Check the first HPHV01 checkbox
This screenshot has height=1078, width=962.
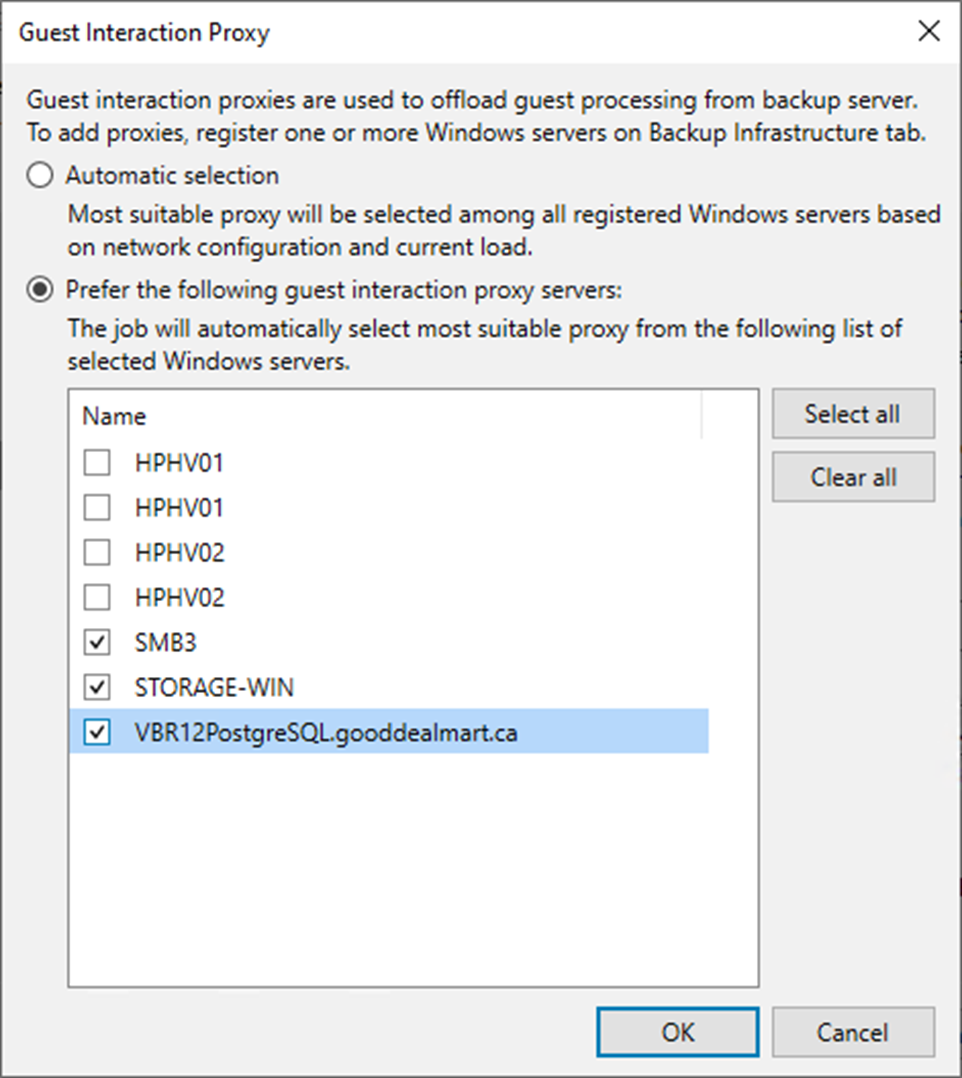(x=97, y=463)
